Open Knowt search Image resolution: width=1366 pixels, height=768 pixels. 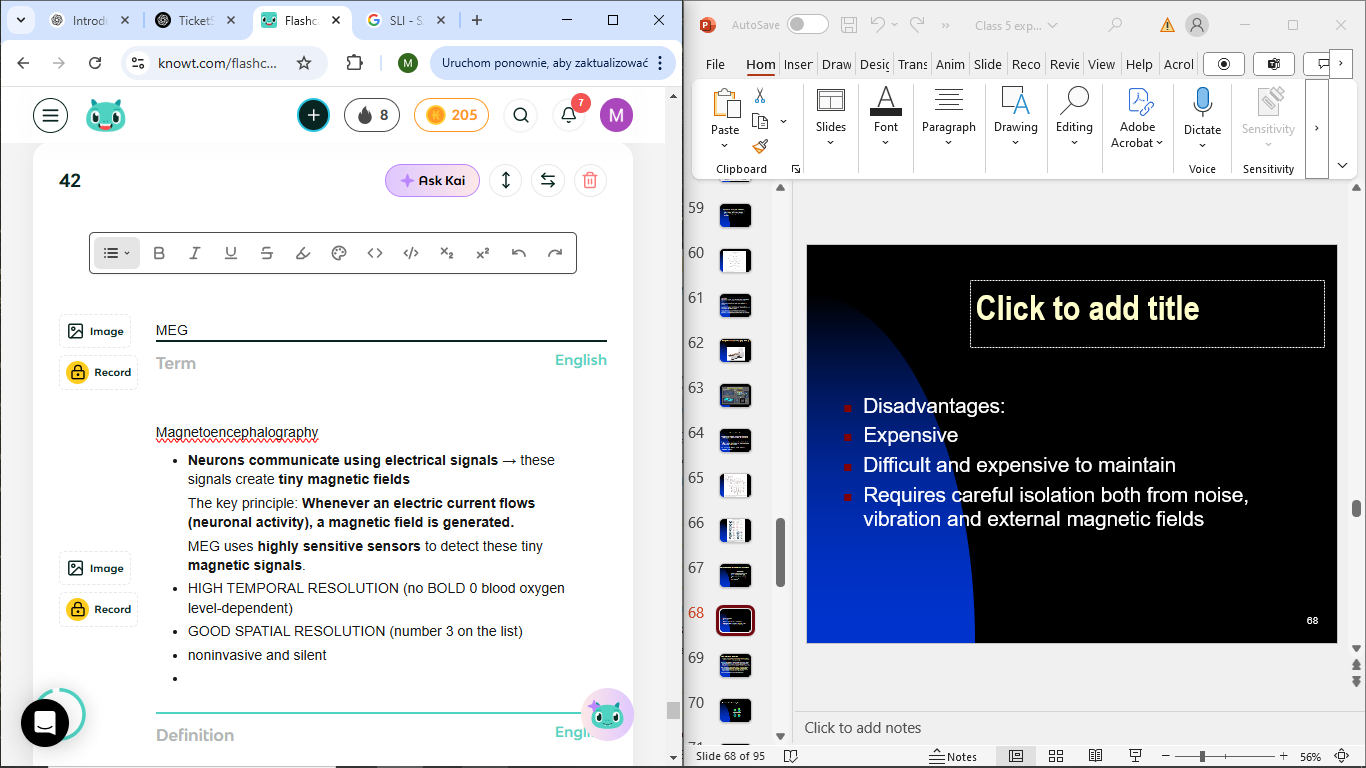[520, 115]
